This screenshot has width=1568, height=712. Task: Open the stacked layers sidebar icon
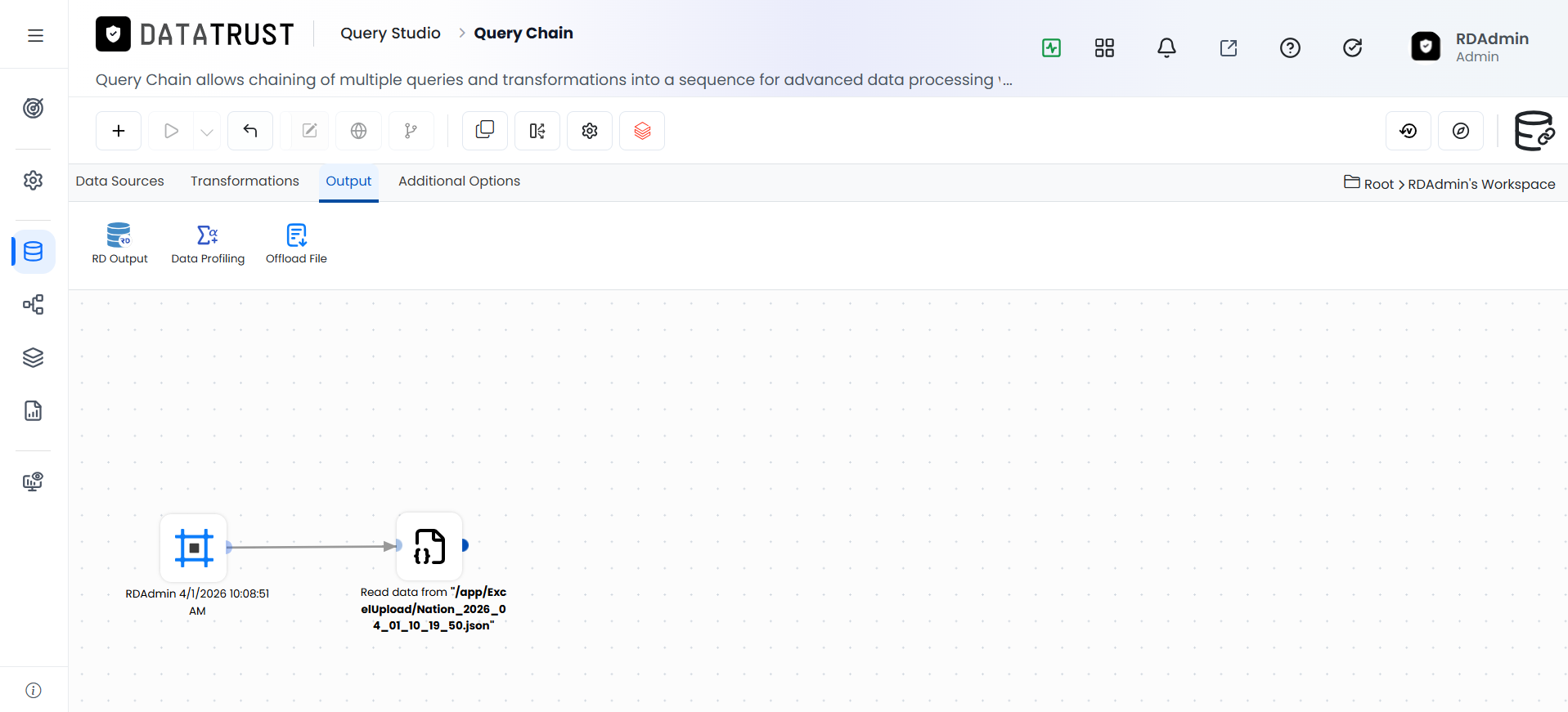(x=34, y=357)
